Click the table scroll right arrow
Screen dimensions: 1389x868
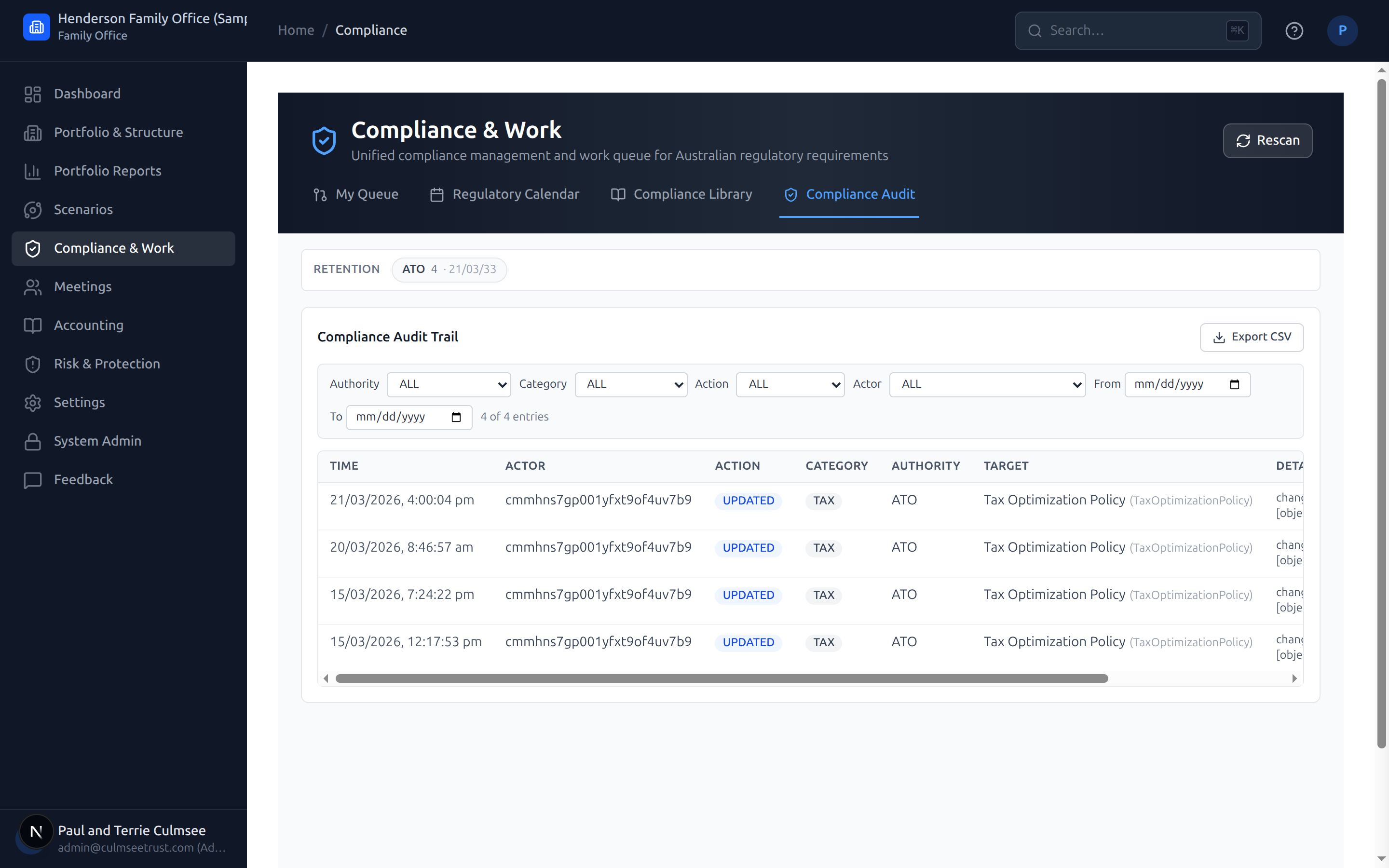(x=1294, y=678)
